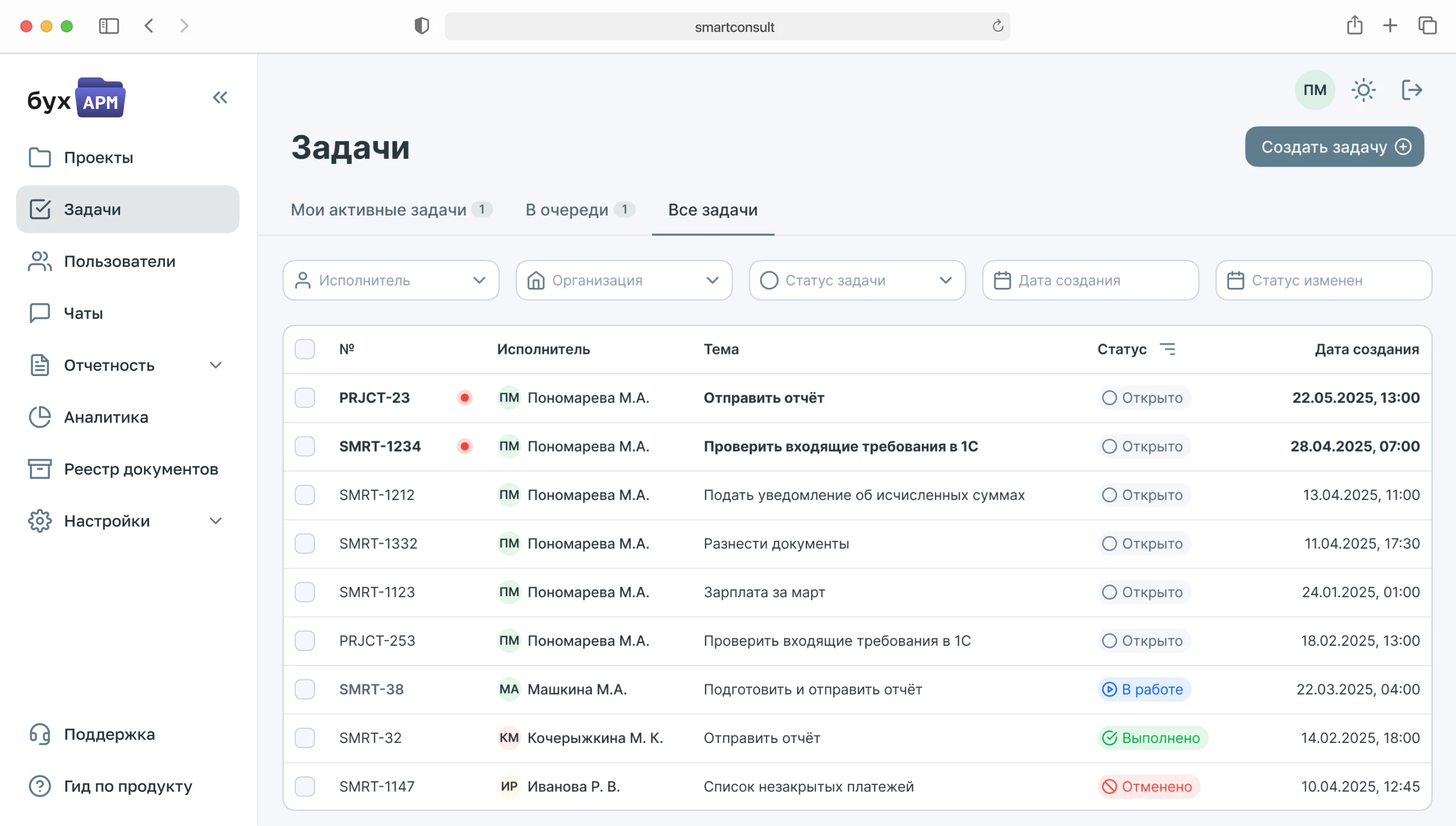Reload the page in Safari
The image size is (1456, 826).
coord(998,26)
